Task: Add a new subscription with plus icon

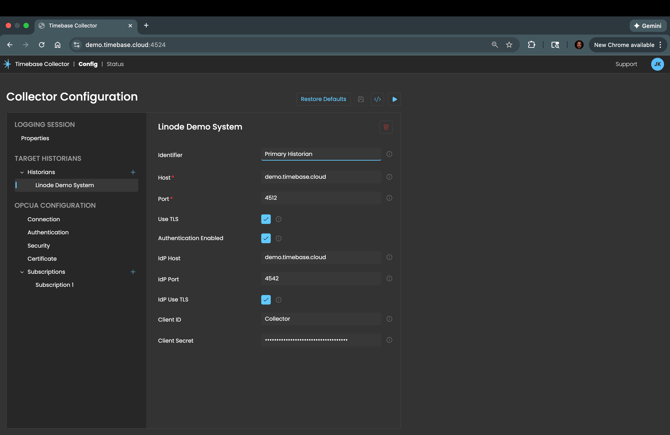Action: [x=133, y=272]
